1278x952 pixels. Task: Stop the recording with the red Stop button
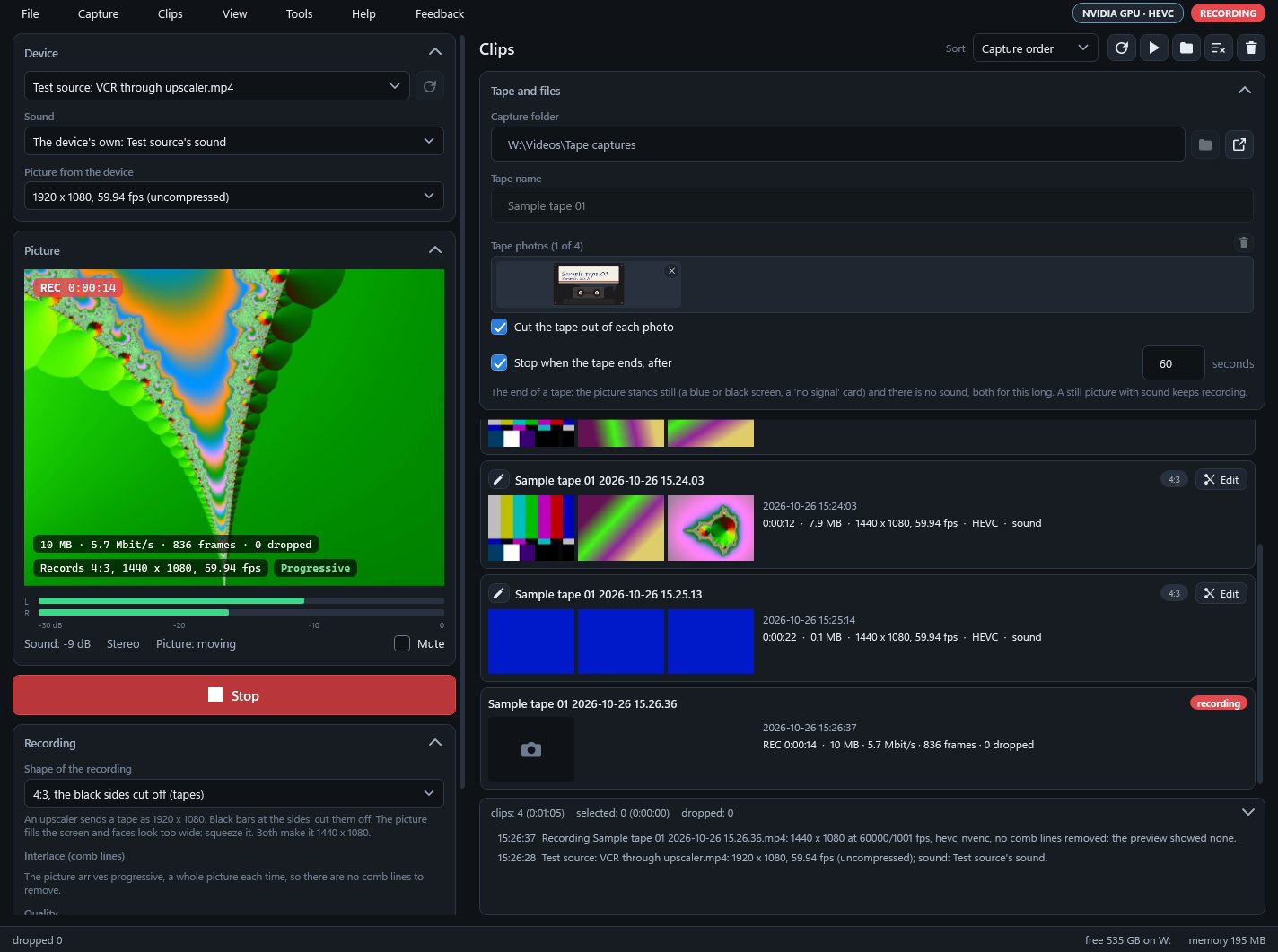coord(234,695)
